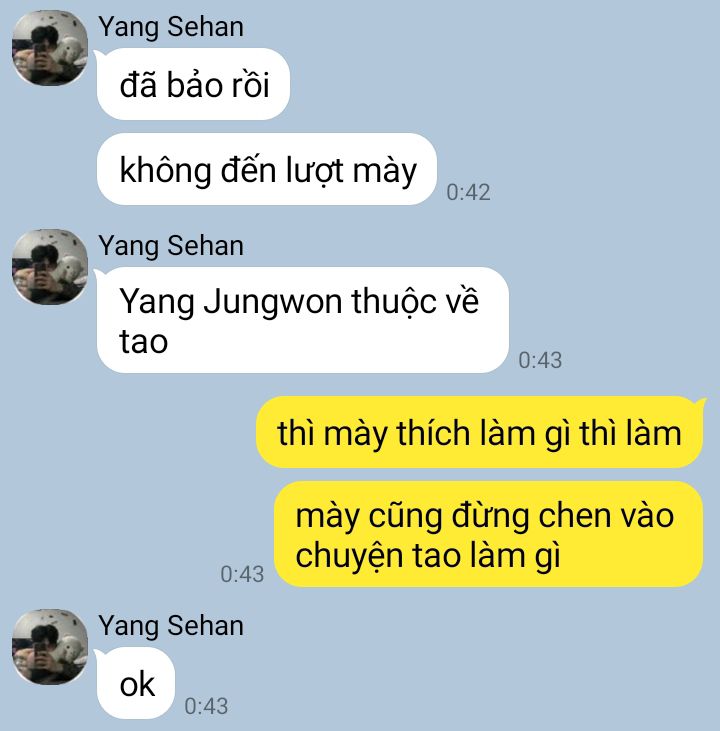Tap the 'Yang Jungwon thuộc về tao' bubble
This screenshot has height=731, width=720.
pyautogui.click(x=303, y=320)
